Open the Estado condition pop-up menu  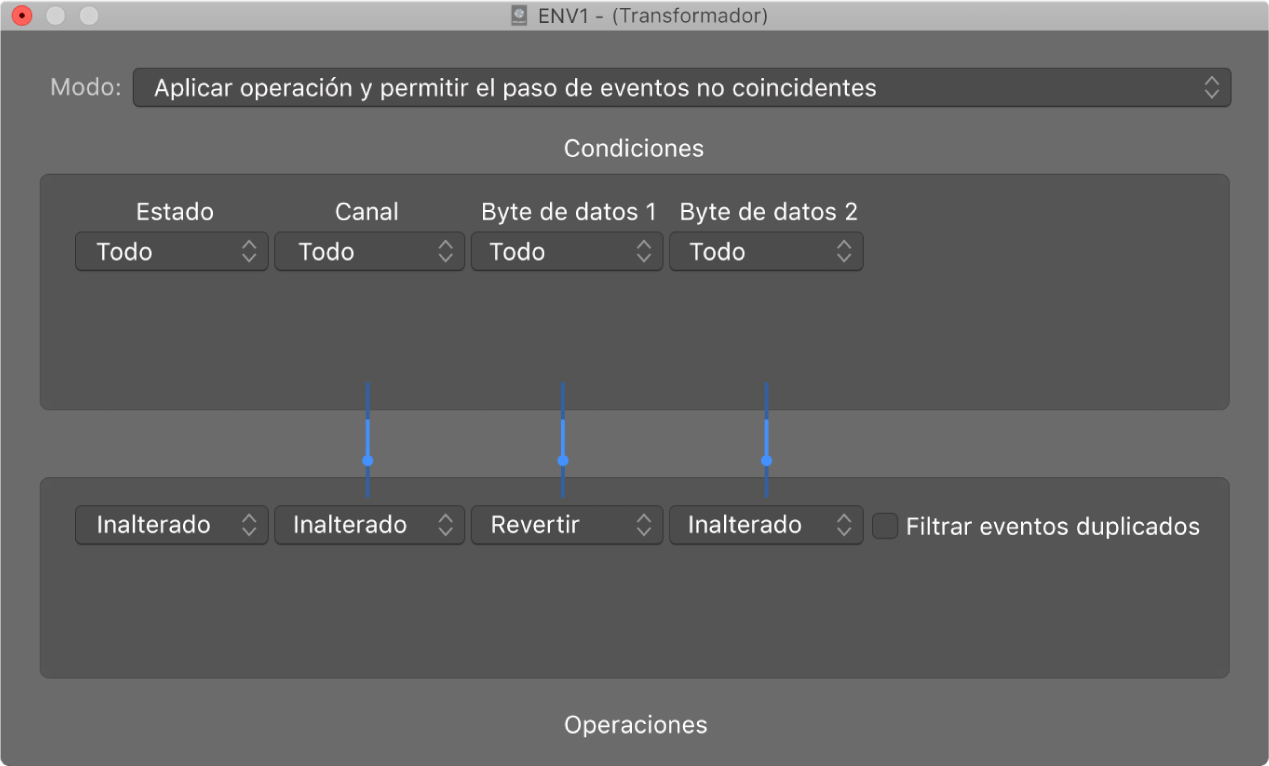[172, 252]
